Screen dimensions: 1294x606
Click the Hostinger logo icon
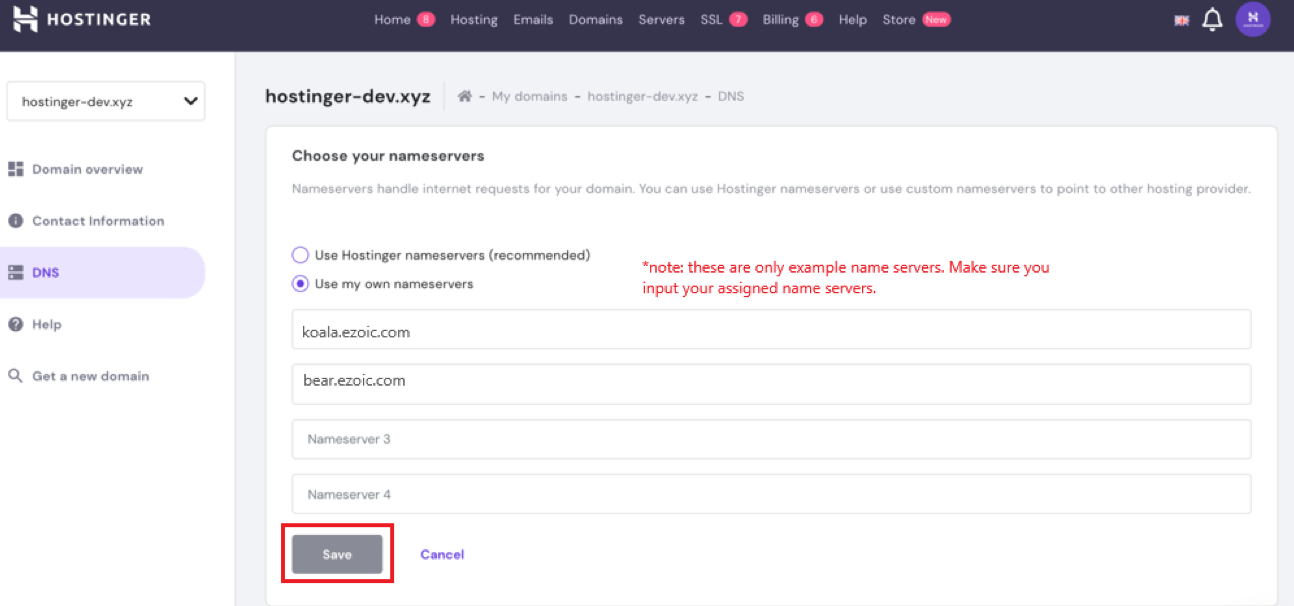point(25,19)
